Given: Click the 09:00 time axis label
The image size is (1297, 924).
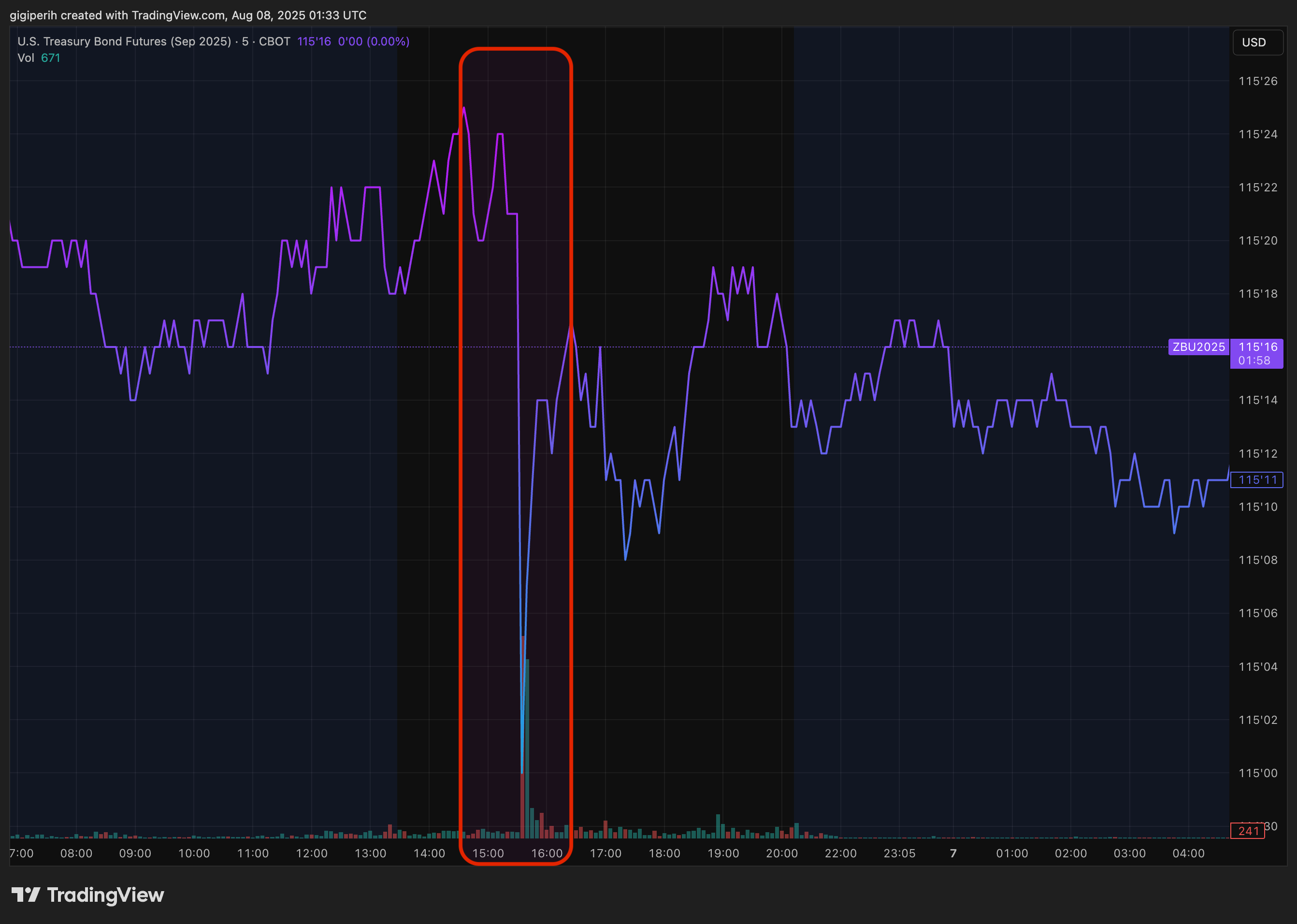Looking at the screenshot, I should click(135, 853).
